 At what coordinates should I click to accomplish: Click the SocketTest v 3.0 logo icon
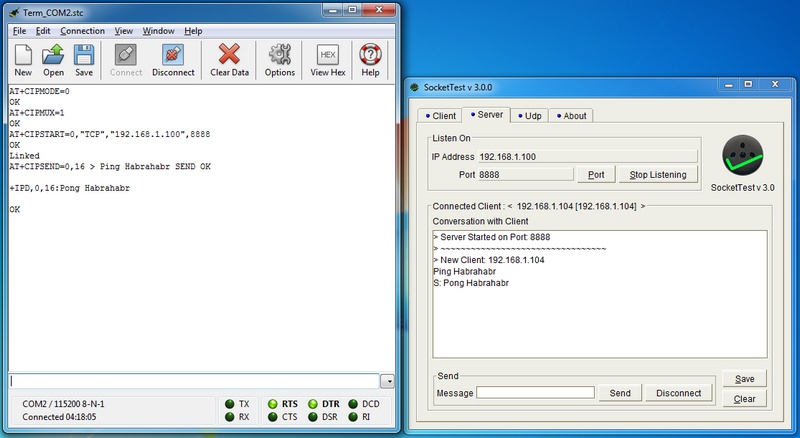point(742,156)
